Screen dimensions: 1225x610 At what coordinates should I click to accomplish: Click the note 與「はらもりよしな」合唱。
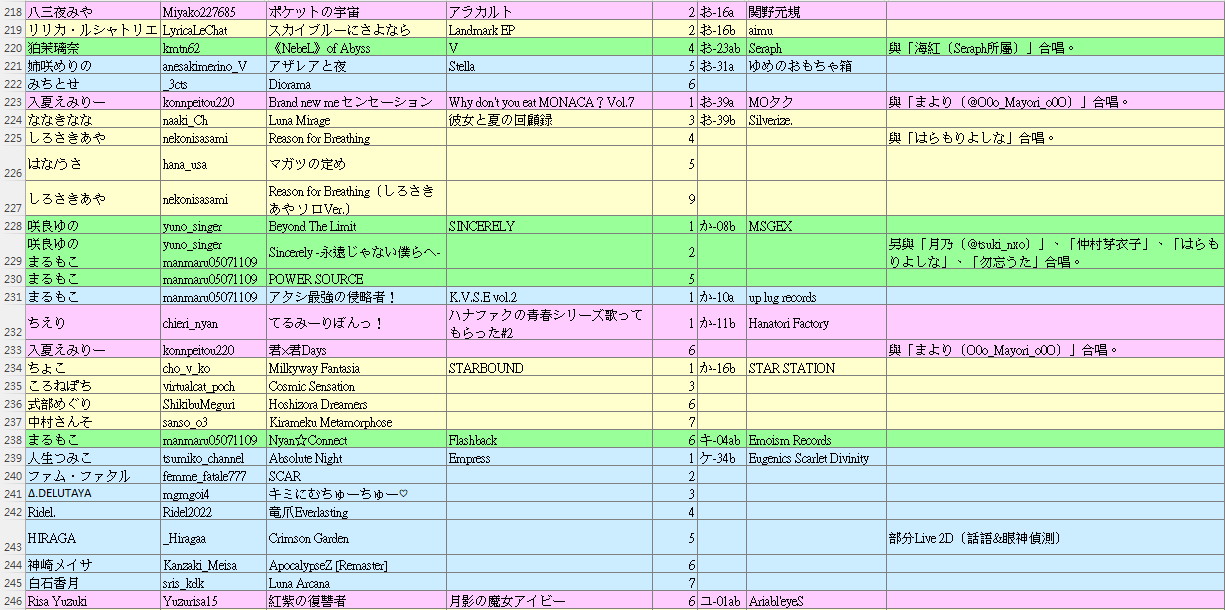point(1055,138)
